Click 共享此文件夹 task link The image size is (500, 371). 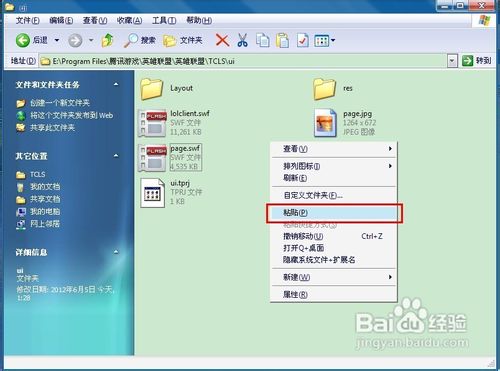click(x=53, y=128)
